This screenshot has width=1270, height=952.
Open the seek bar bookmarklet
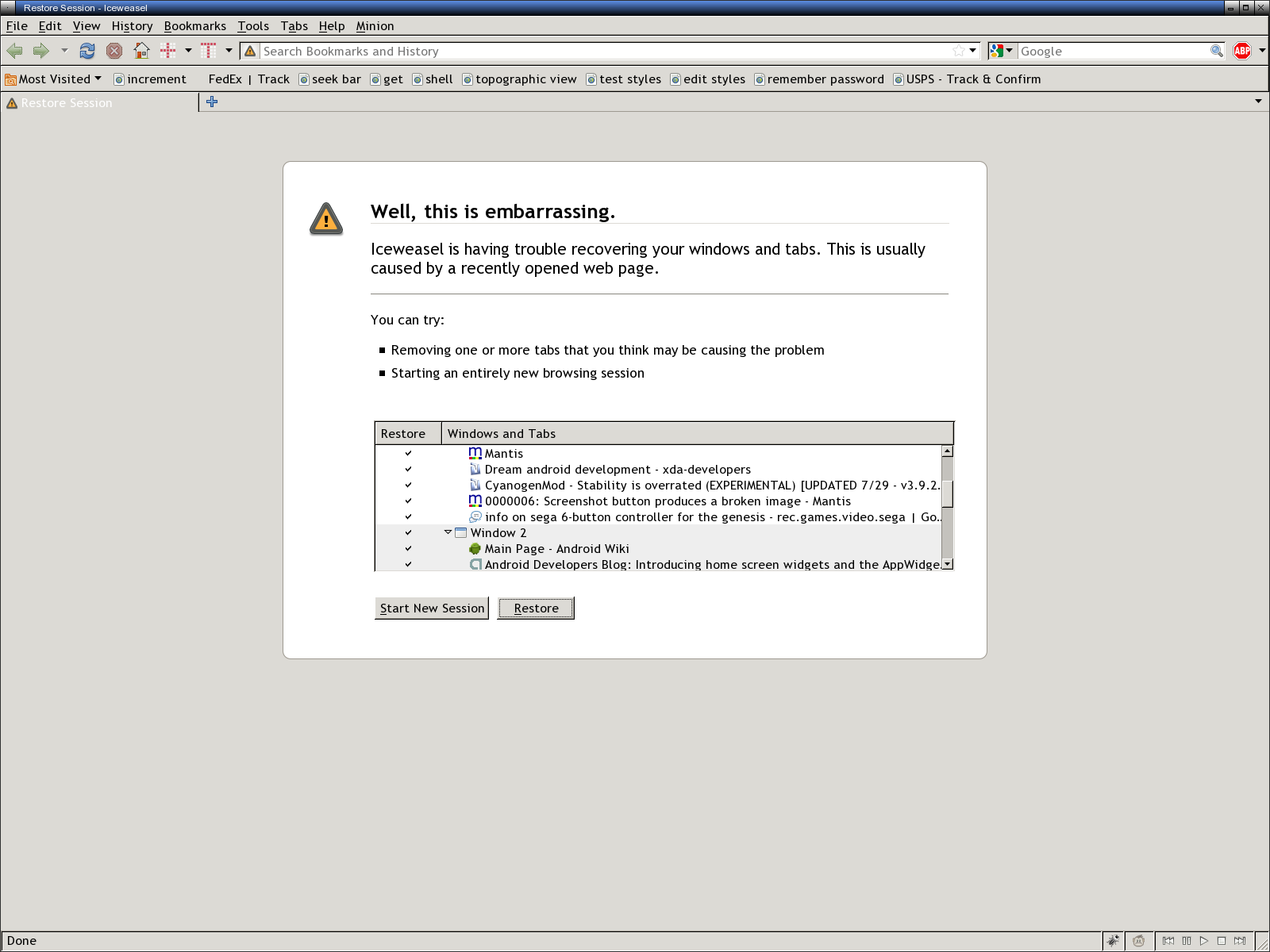tap(329, 79)
